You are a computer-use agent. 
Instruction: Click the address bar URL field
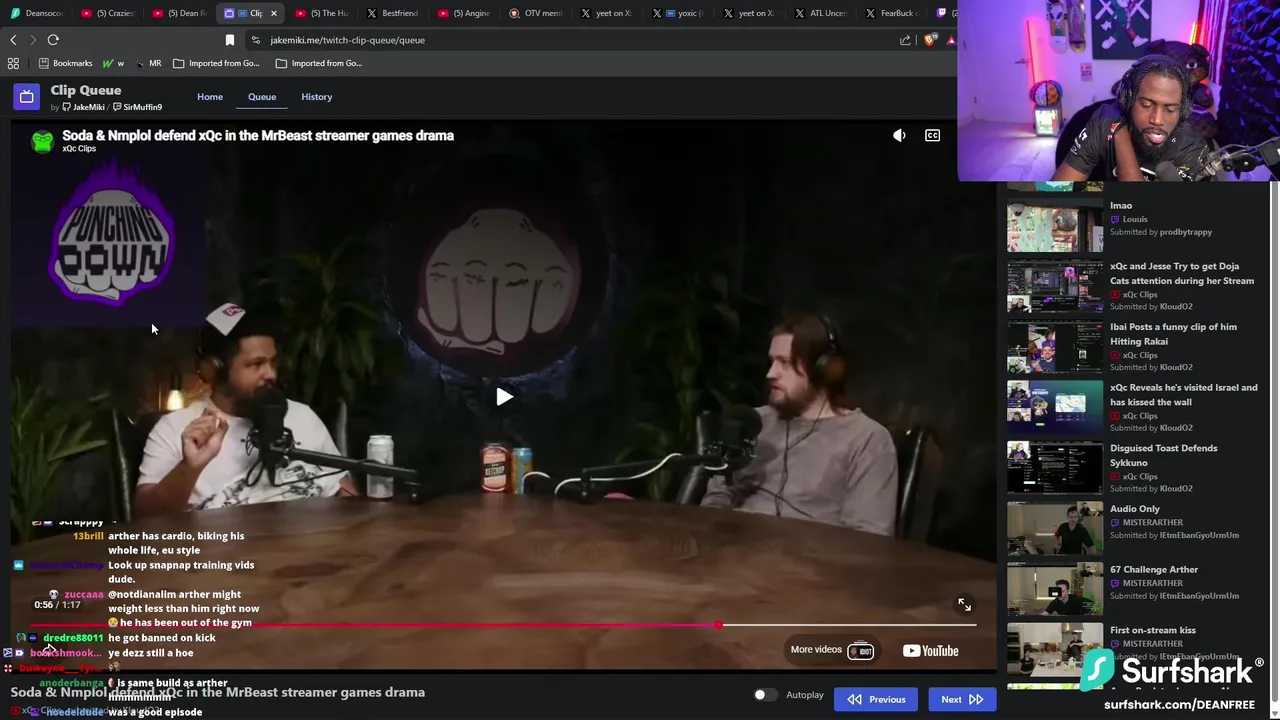(570, 40)
